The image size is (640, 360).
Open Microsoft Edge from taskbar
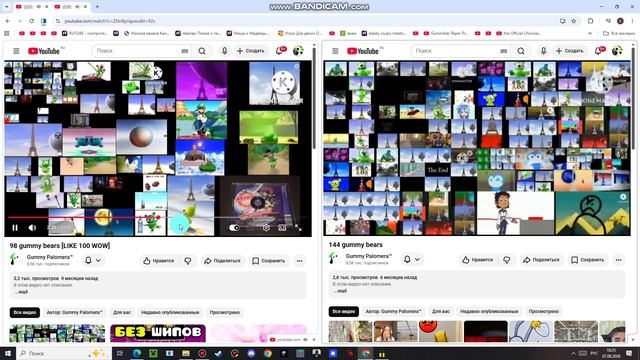pos(137,353)
